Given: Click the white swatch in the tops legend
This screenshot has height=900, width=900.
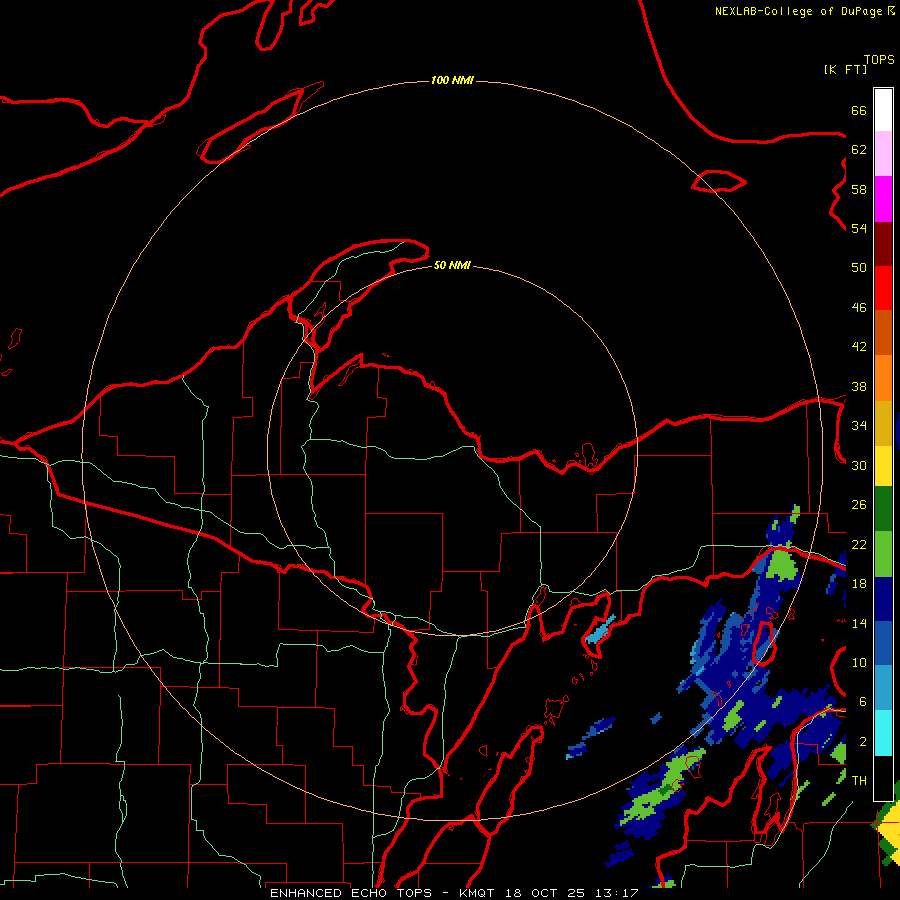Looking at the screenshot, I should pyautogui.click(x=883, y=110).
